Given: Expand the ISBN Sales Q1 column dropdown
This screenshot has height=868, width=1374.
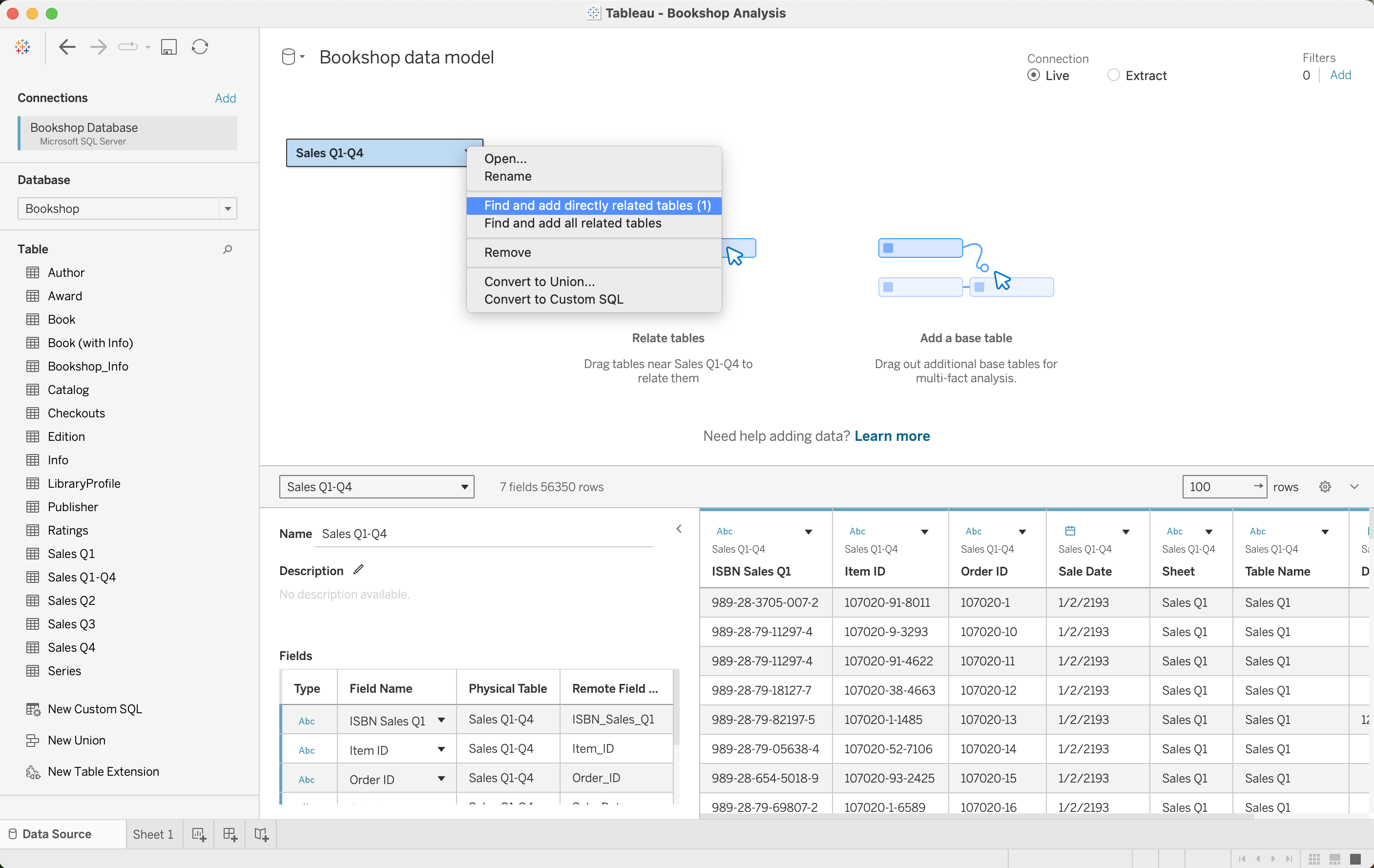Looking at the screenshot, I should [809, 532].
